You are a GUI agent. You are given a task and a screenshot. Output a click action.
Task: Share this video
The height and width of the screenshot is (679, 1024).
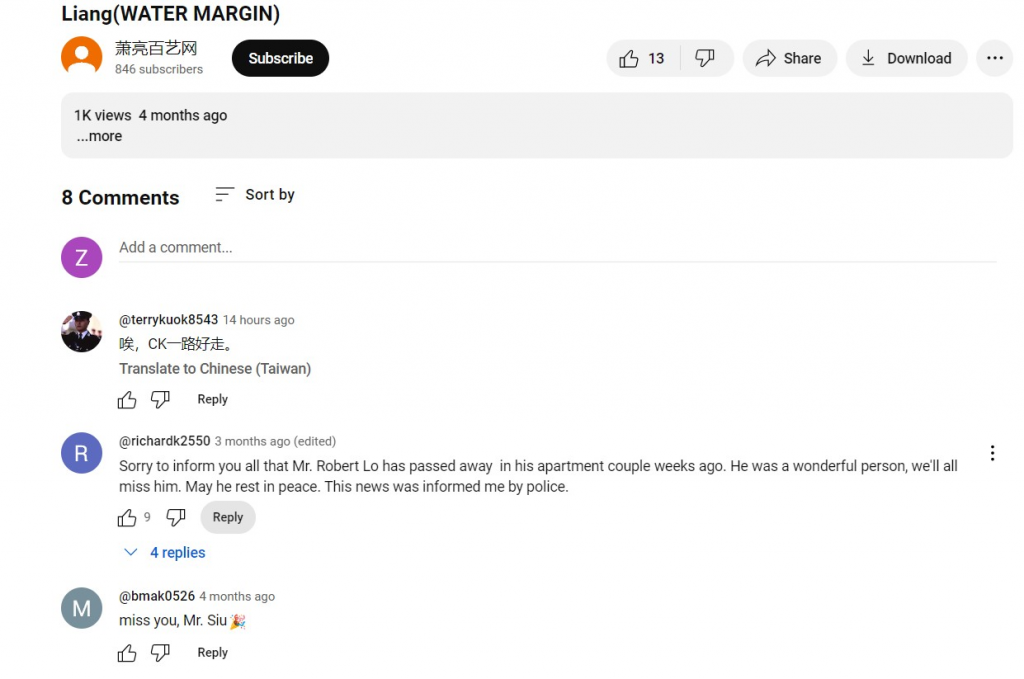pyautogui.click(x=789, y=59)
